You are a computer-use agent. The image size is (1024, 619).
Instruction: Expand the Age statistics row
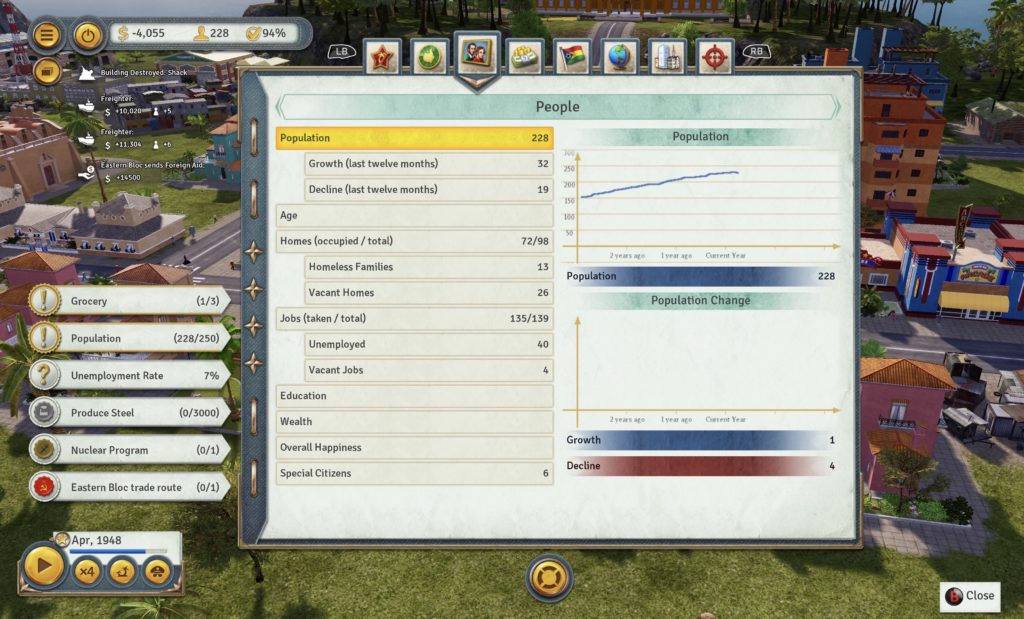pos(414,215)
